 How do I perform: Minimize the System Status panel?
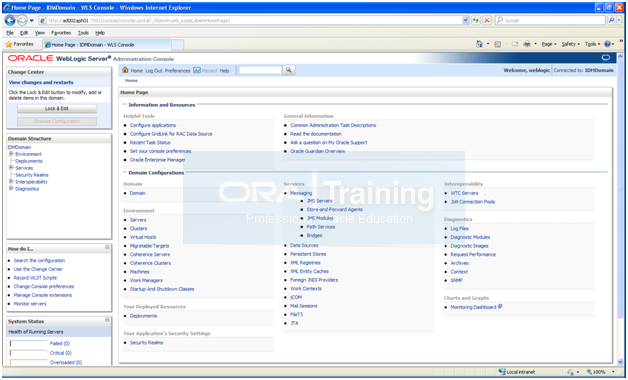pos(107,320)
